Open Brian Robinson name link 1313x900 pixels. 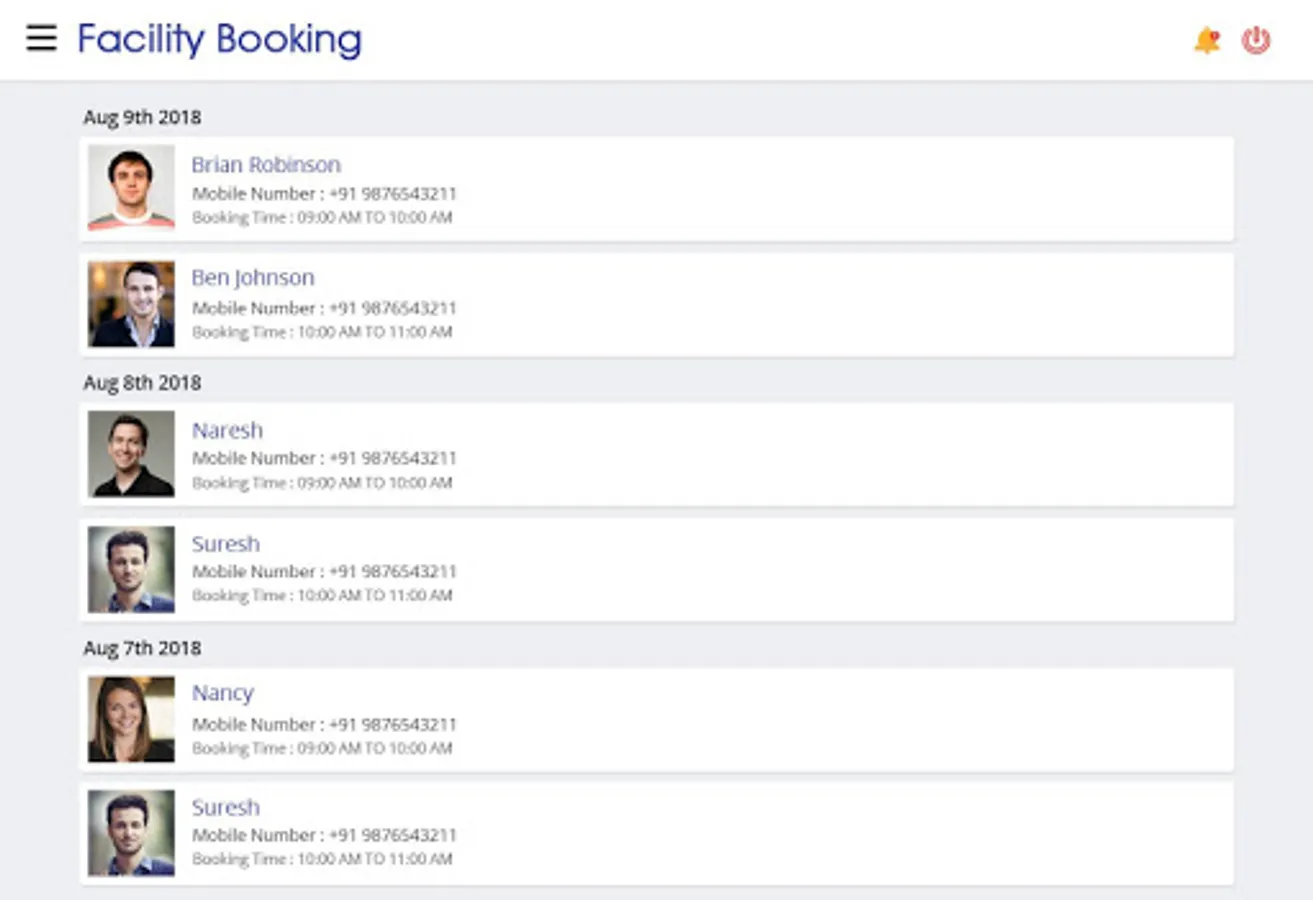click(x=266, y=165)
